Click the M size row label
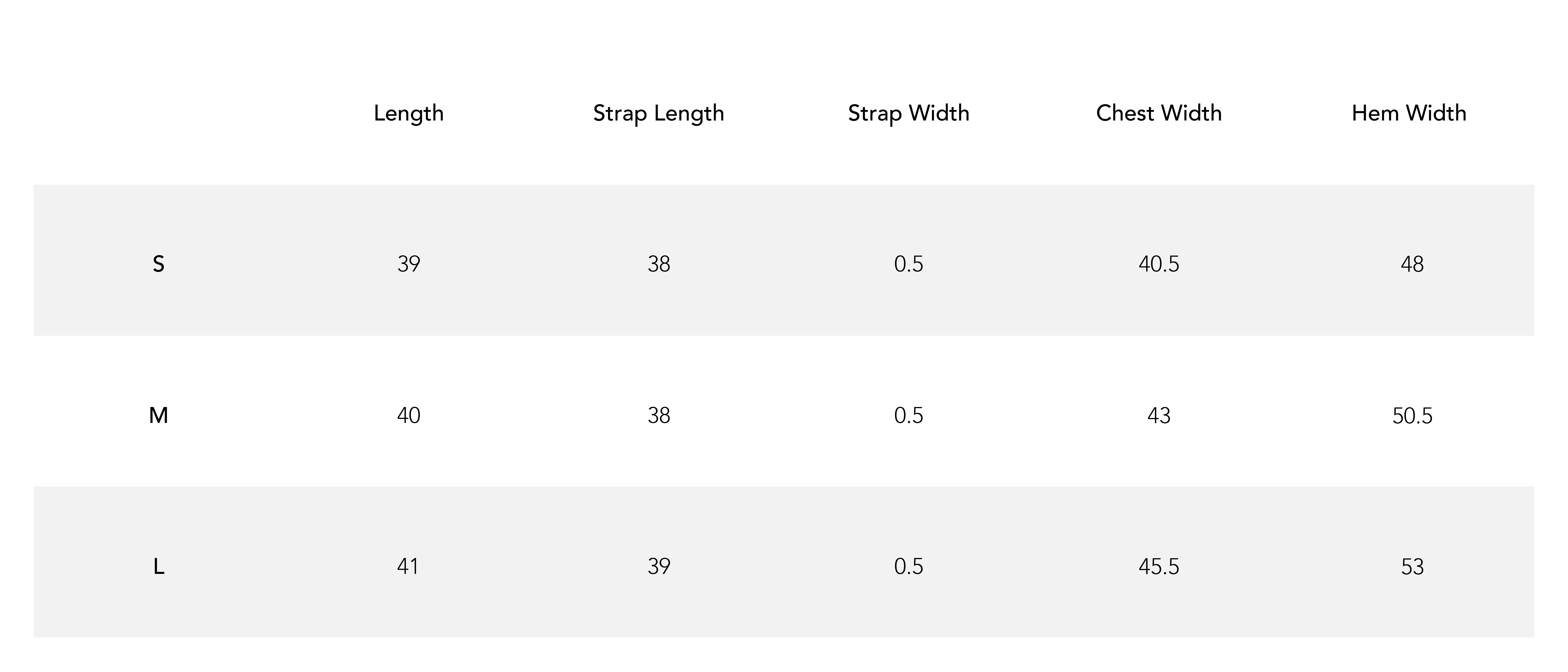1568x672 pixels. tap(158, 416)
